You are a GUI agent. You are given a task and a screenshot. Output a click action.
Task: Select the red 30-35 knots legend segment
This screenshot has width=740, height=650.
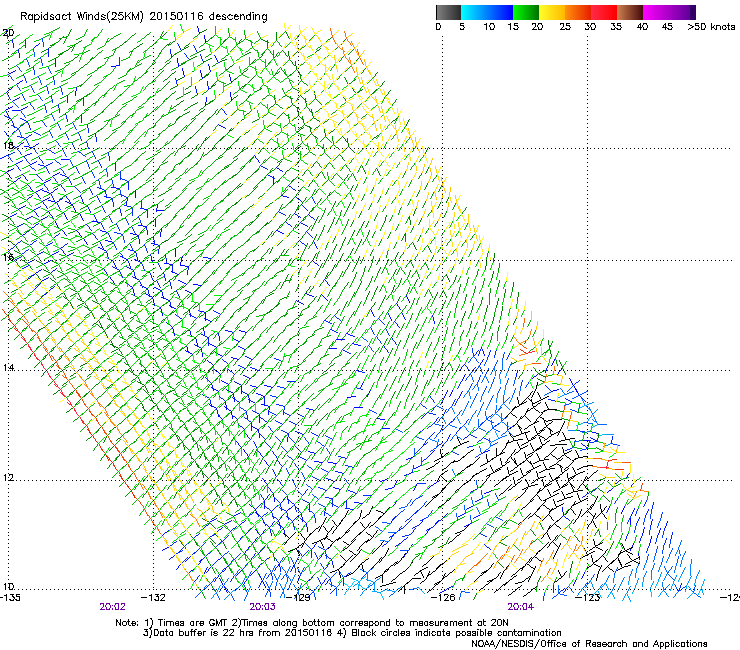coord(604,12)
